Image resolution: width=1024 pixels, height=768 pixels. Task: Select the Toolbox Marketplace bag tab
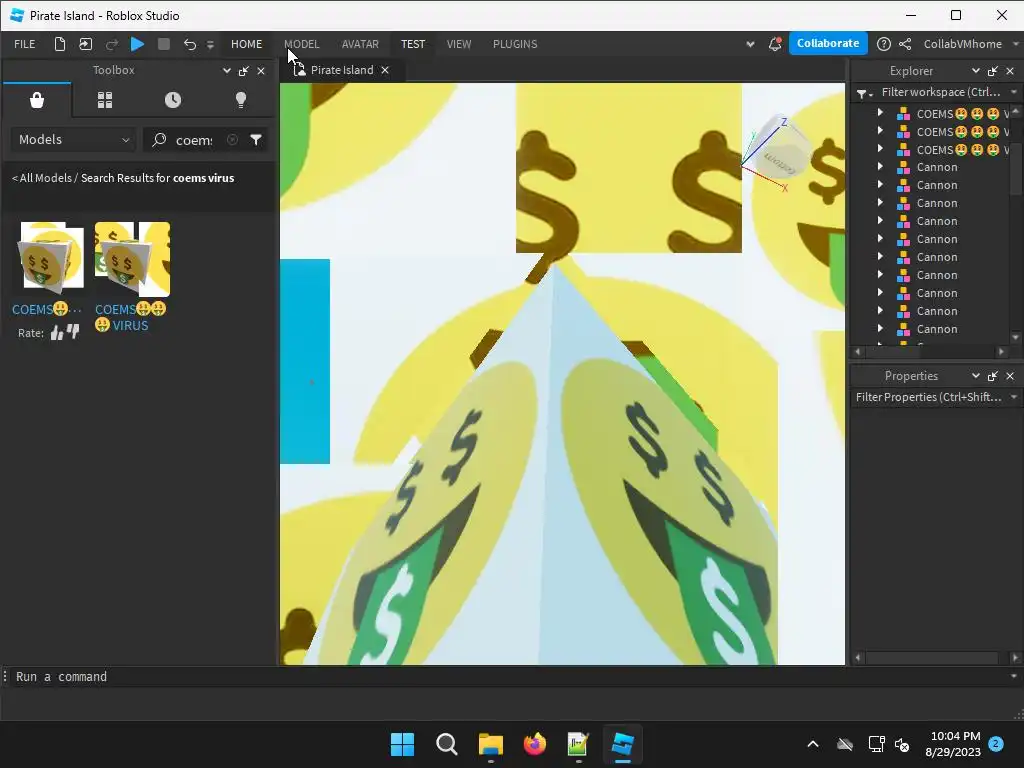point(37,100)
